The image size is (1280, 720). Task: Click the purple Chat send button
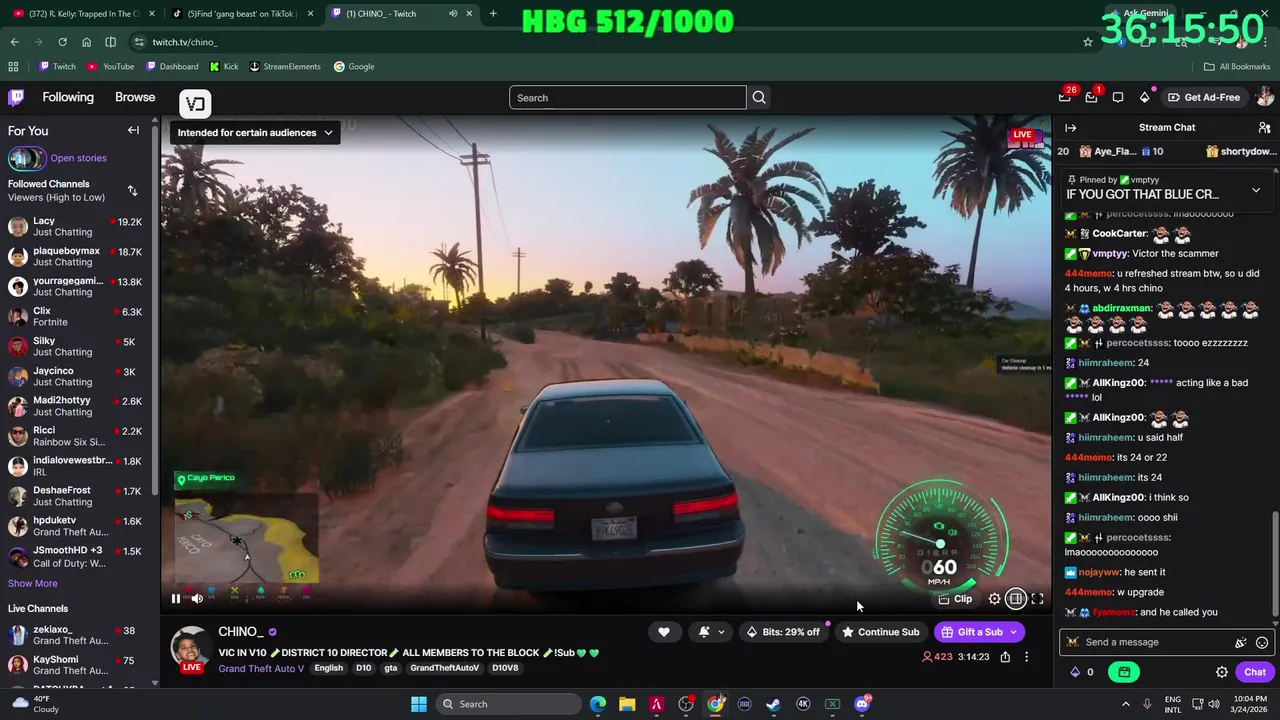pos(1255,672)
